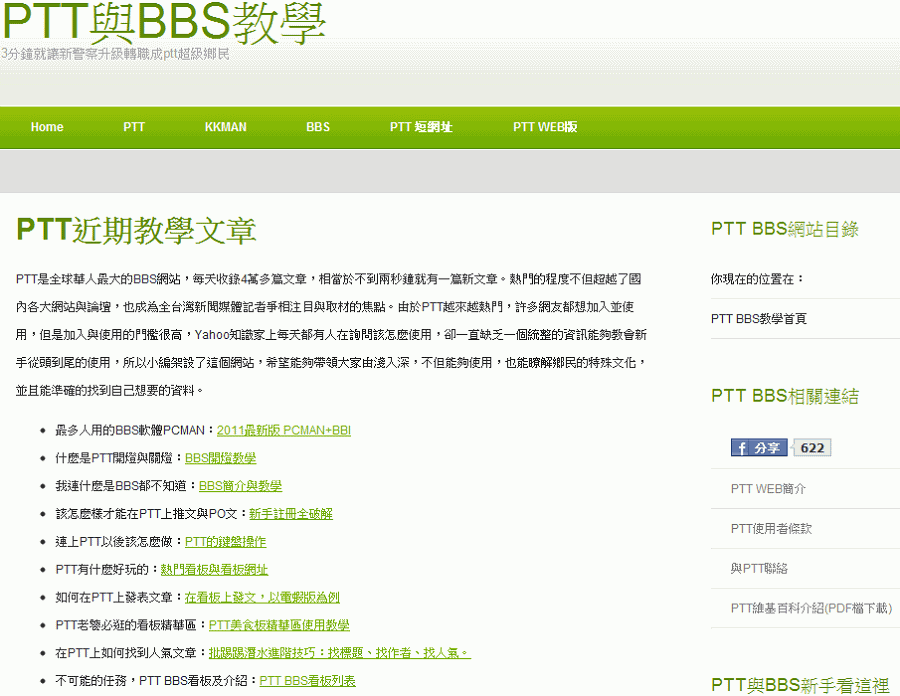Click the text 我連什麼是BBS都不知道：
Screen dimensions: 900x696
[126, 486]
